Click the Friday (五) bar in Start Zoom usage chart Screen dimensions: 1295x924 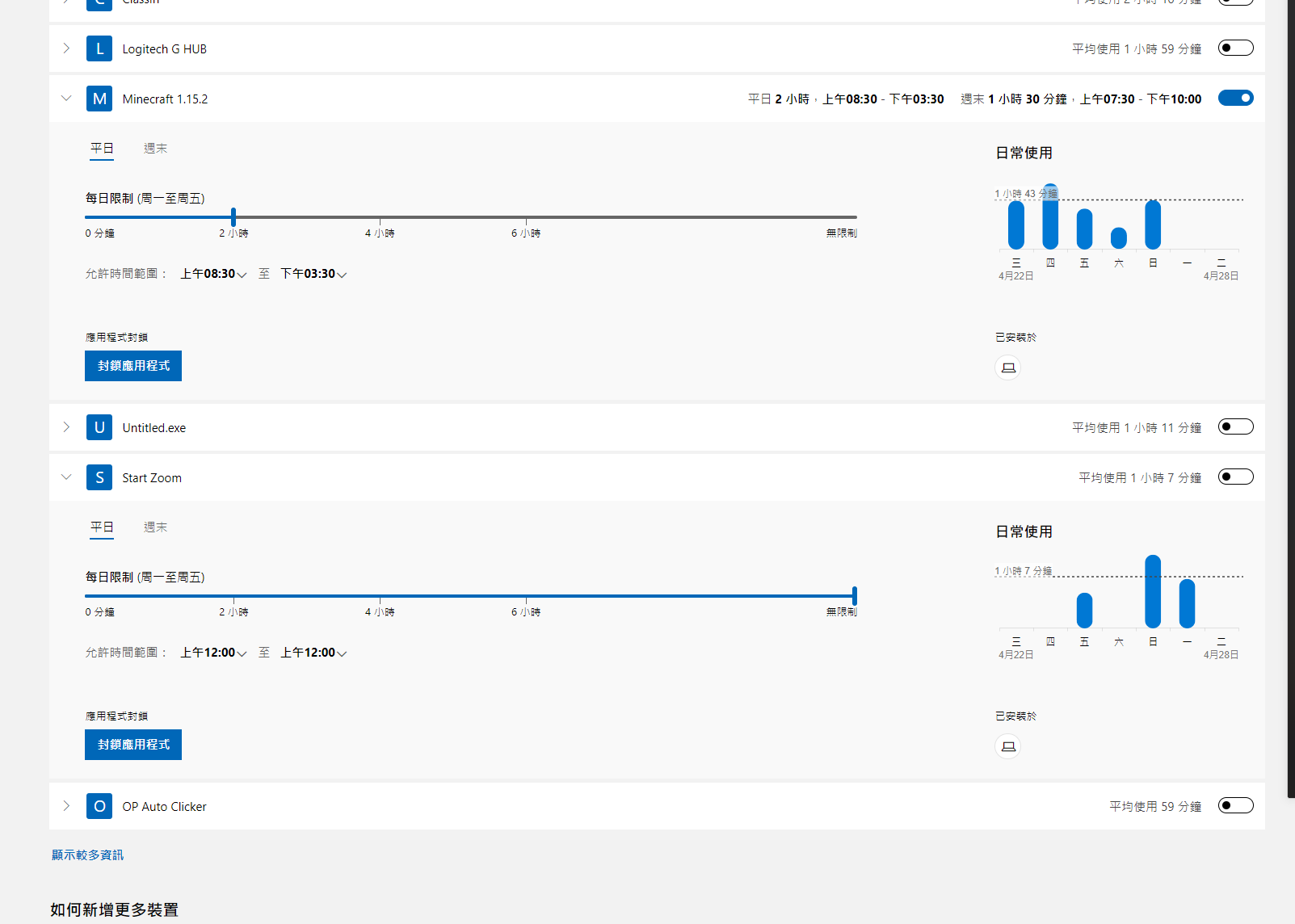click(1084, 611)
